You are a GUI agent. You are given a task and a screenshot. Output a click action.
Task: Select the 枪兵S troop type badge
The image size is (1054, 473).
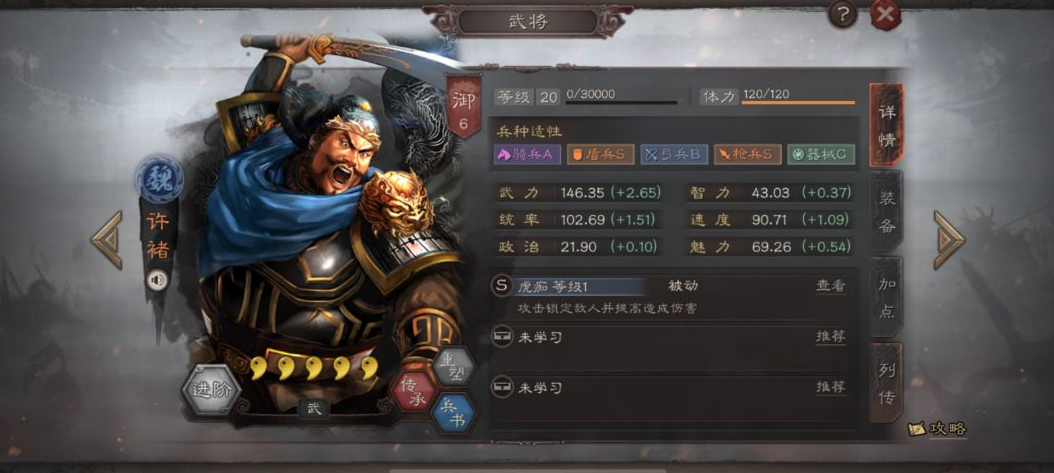pyautogui.click(x=747, y=155)
